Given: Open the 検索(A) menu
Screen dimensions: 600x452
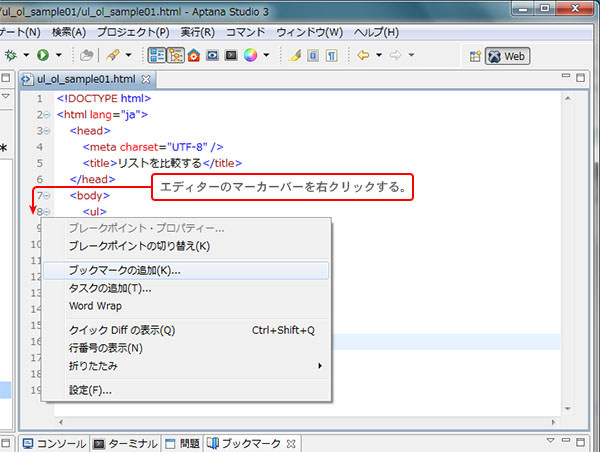Looking at the screenshot, I should click(69, 32).
